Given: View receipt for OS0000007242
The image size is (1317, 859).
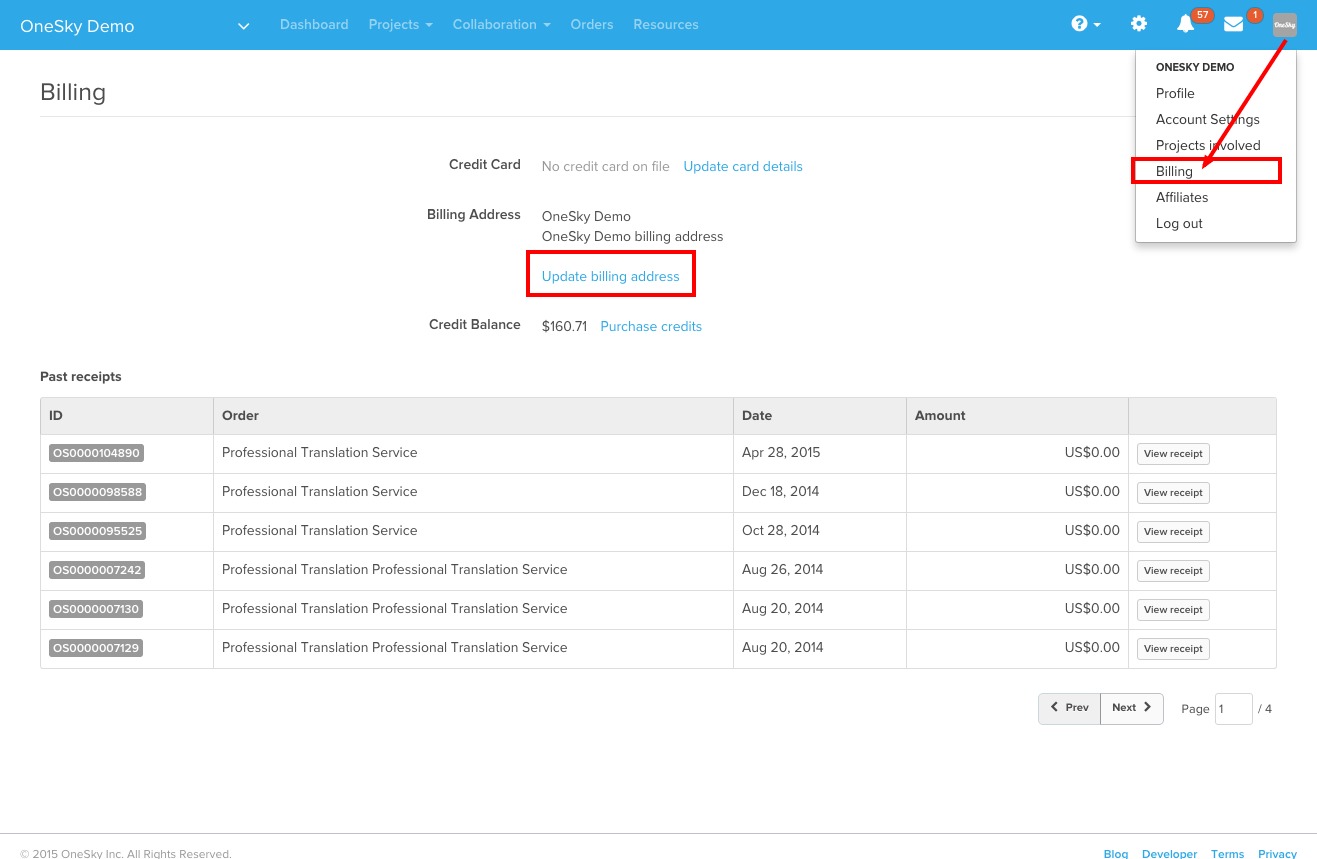Looking at the screenshot, I should click(x=1173, y=571).
